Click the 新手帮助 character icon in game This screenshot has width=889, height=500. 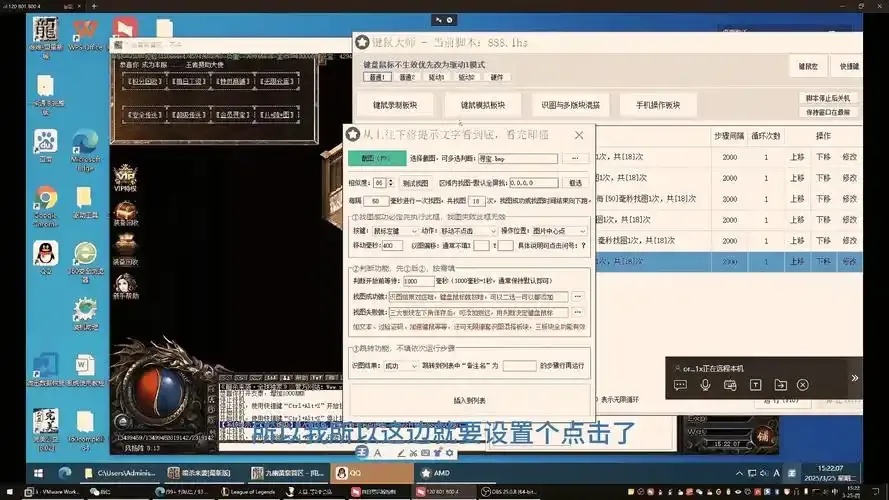click(x=125, y=286)
